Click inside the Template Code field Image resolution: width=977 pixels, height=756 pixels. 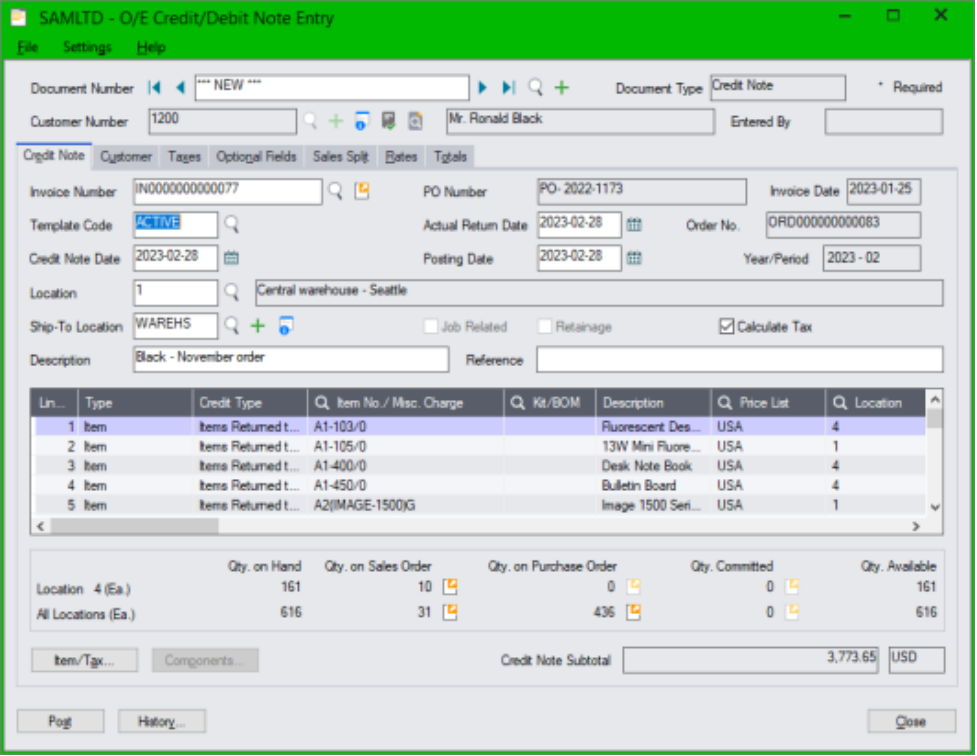pos(175,224)
